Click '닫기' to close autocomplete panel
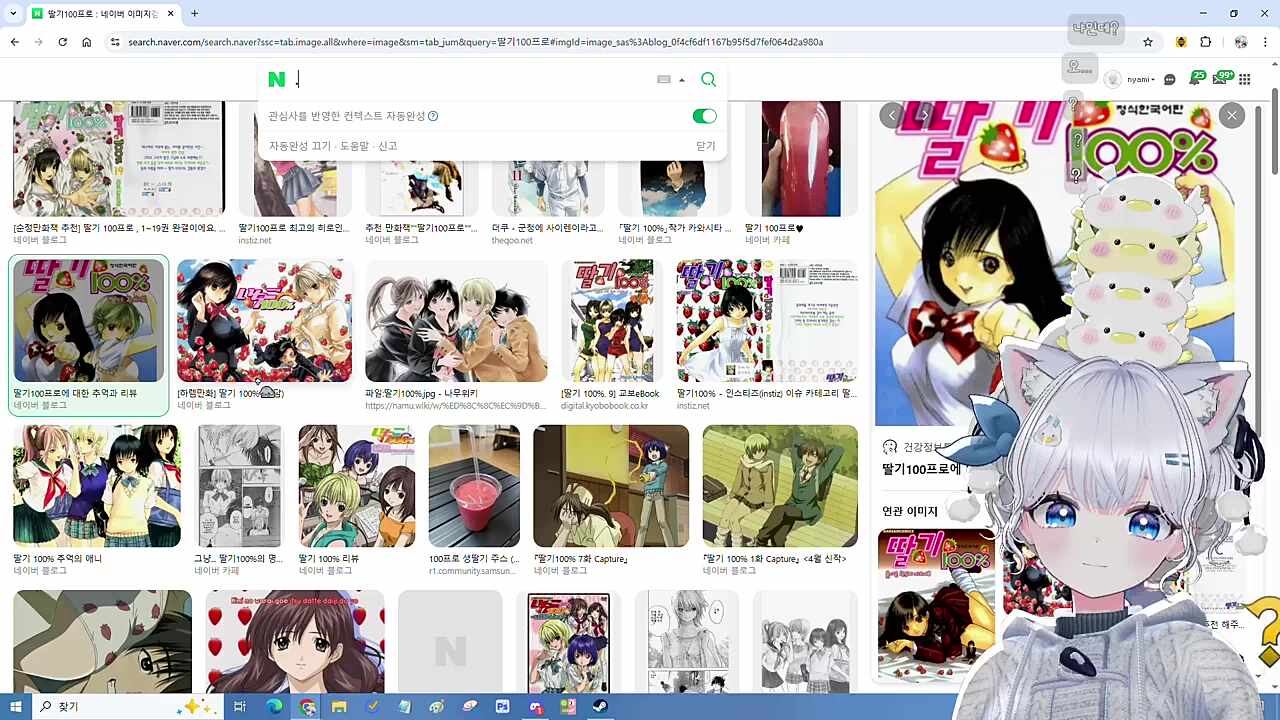 [705, 146]
